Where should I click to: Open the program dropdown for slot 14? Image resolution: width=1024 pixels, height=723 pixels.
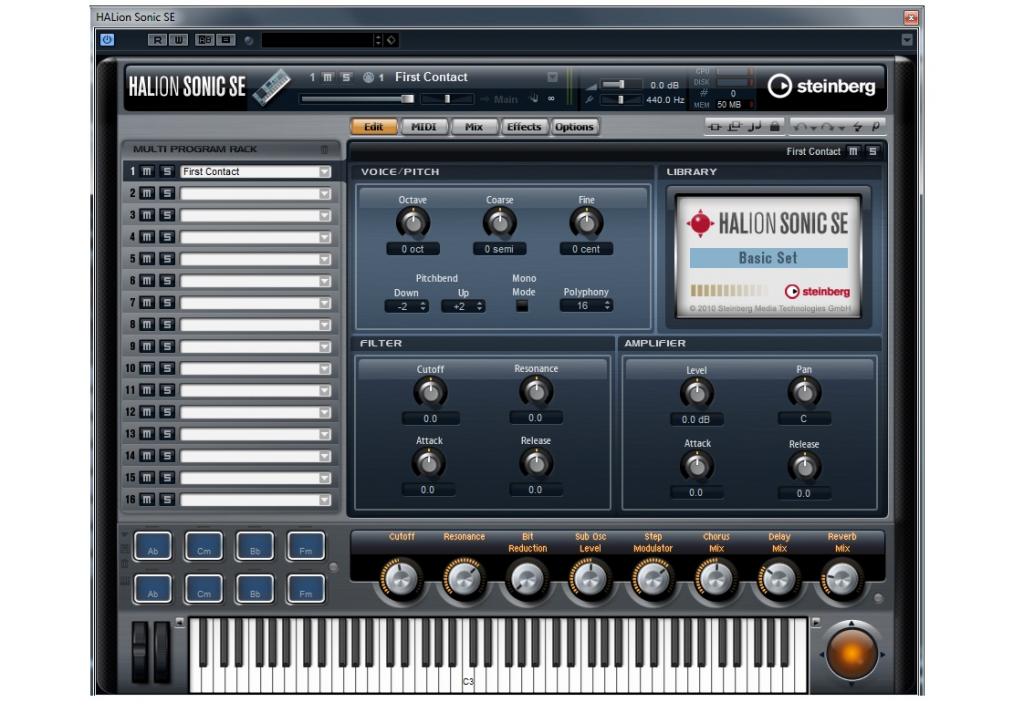325,457
